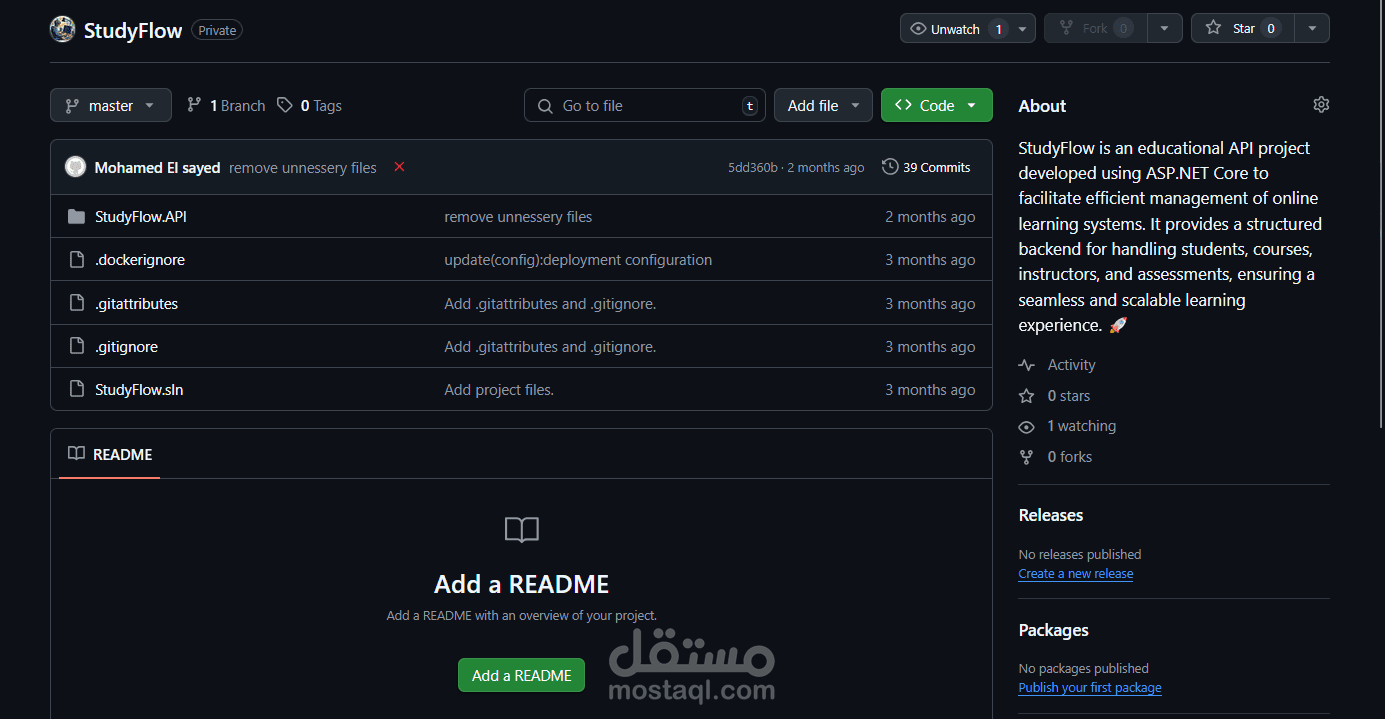The height and width of the screenshot is (719, 1385).
Task: Open the StudyFlow repository avatar
Action: 62,29
